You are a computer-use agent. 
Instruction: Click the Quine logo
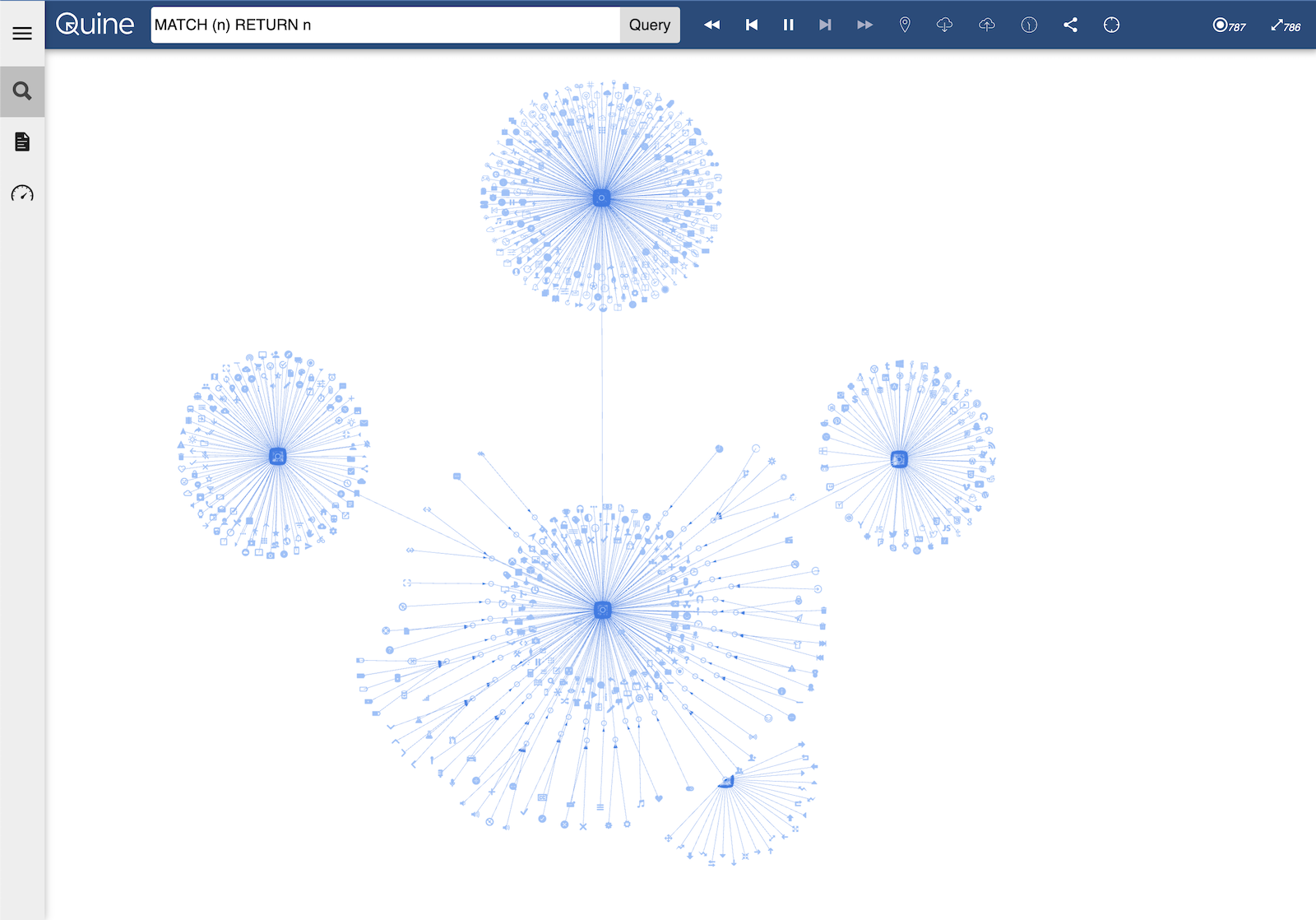pyautogui.click(x=93, y=25)
